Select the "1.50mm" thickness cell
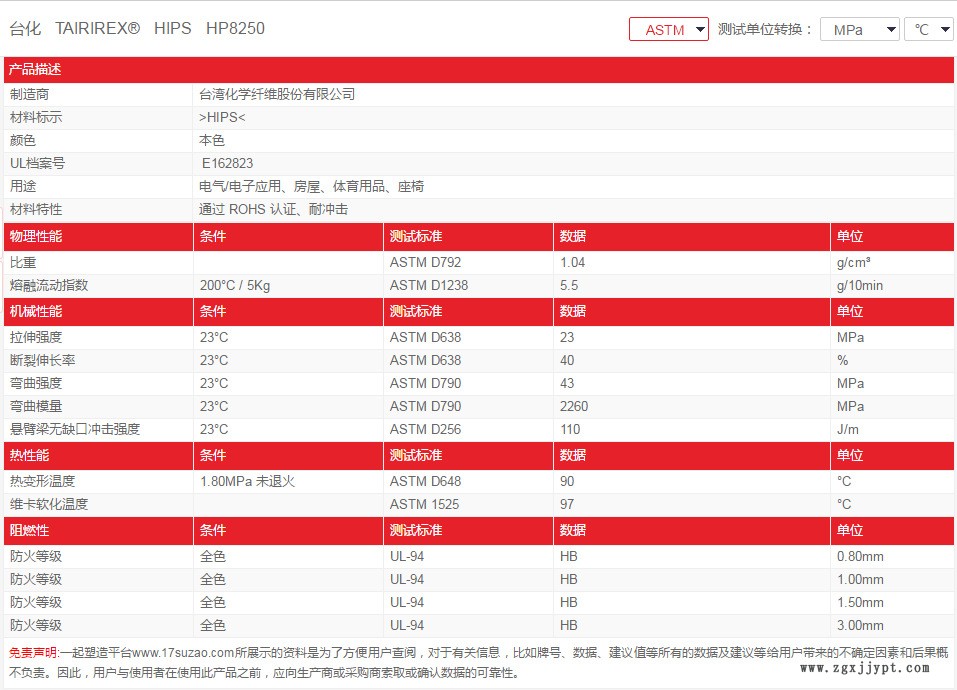957x690 pixels. click(860, 602)
